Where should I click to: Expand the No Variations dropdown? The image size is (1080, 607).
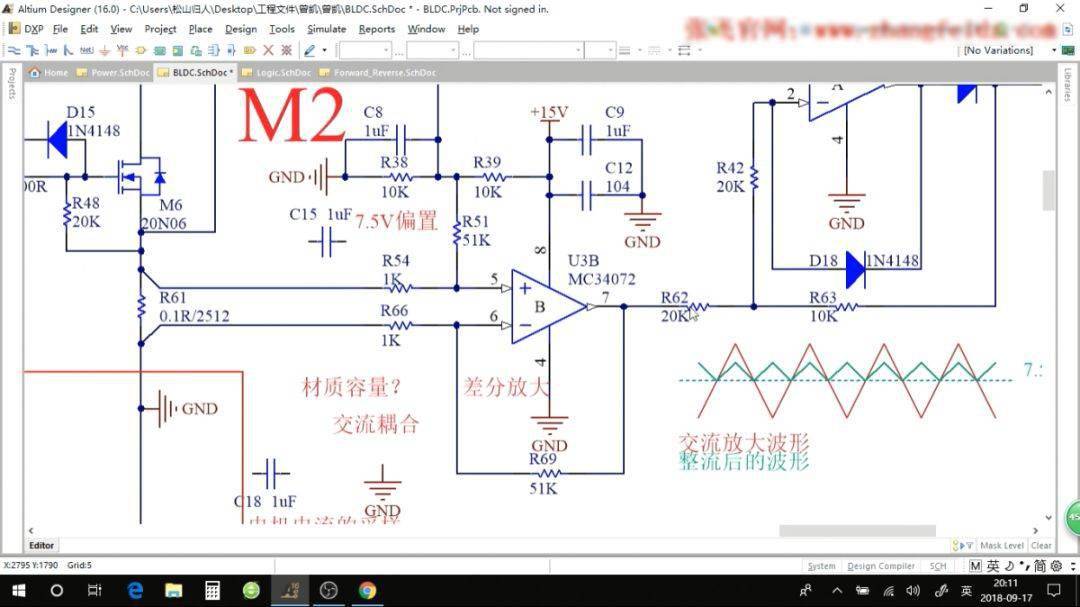tap(1054, 50)
